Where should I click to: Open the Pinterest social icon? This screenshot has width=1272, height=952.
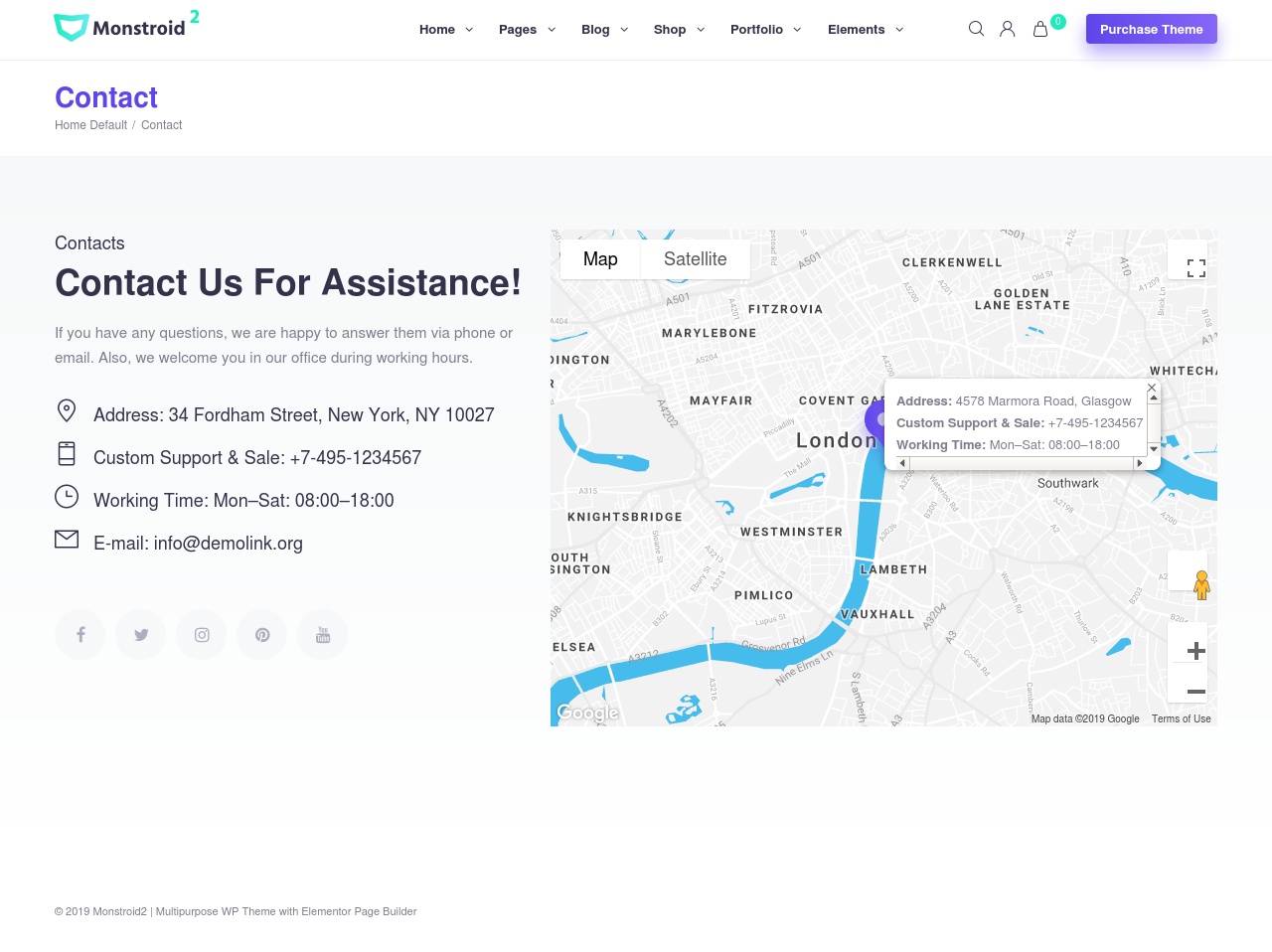[x=261, y=634]
